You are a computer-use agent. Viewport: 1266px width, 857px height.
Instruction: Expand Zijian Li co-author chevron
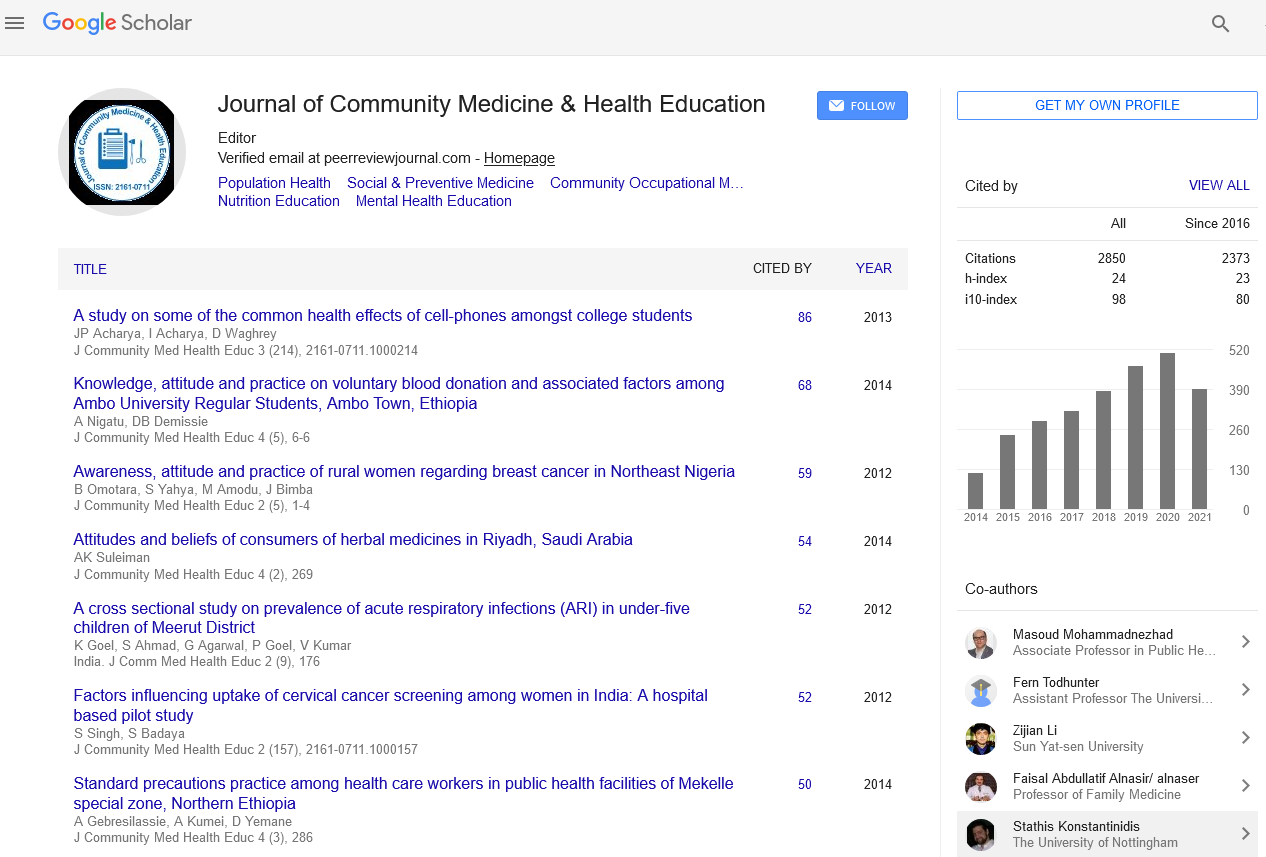1245,738
